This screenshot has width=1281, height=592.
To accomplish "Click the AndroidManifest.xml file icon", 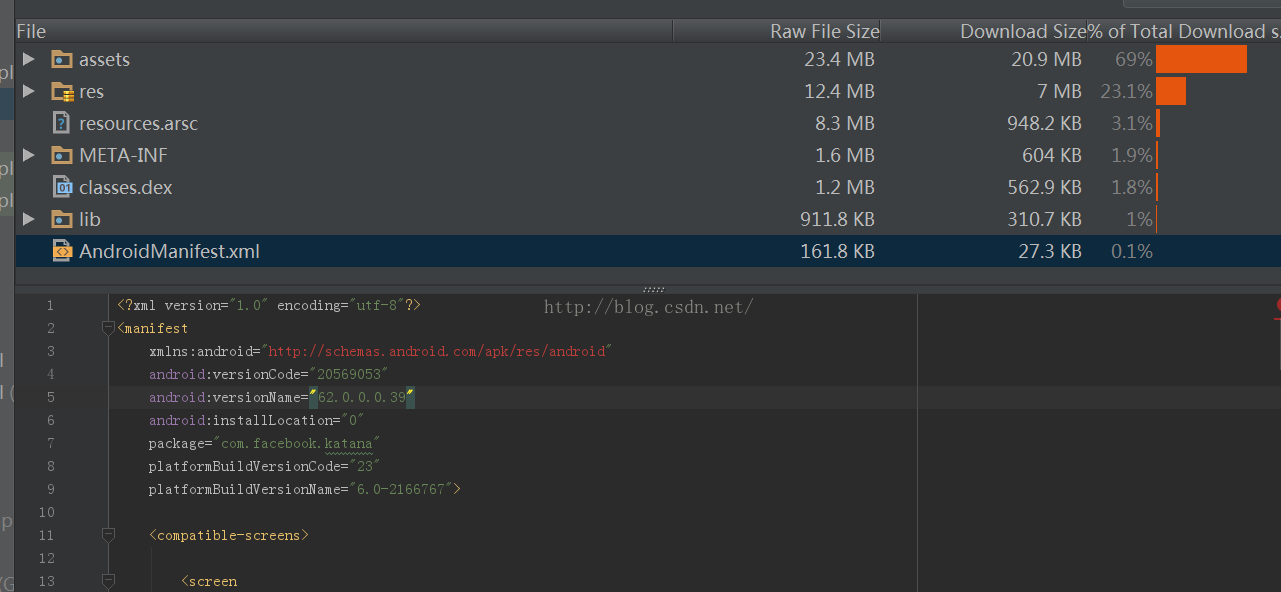I will pyautogui.click(x=62, y=251).
